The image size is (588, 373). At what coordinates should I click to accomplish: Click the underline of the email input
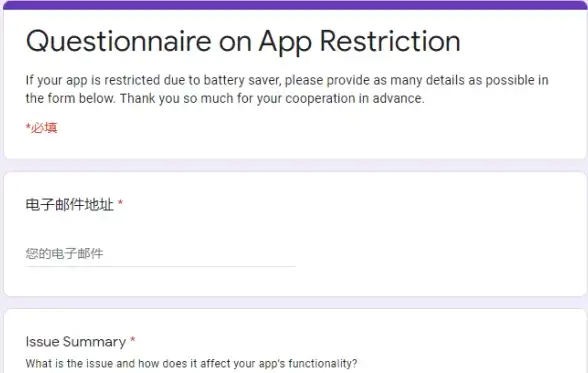(x=160, y=267)
